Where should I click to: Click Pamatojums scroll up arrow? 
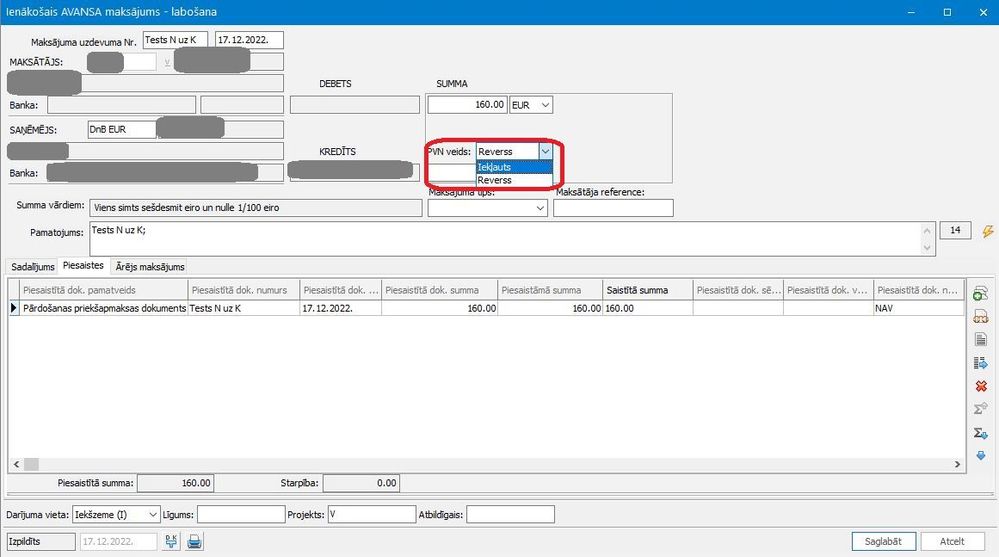click(927, 231)
